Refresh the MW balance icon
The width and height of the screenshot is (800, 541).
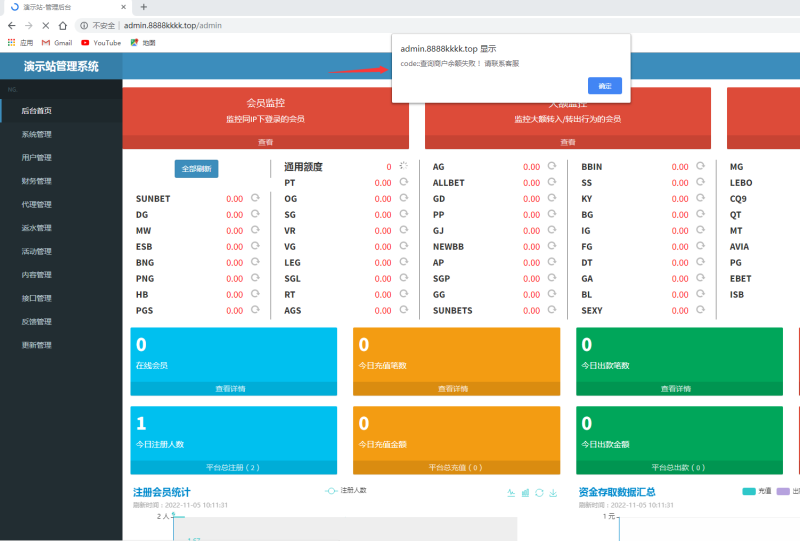255,230
